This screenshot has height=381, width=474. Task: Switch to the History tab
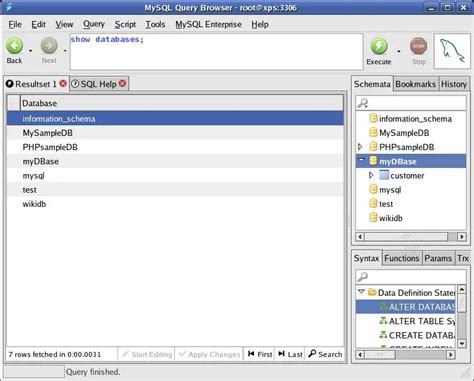click(454, 84)
